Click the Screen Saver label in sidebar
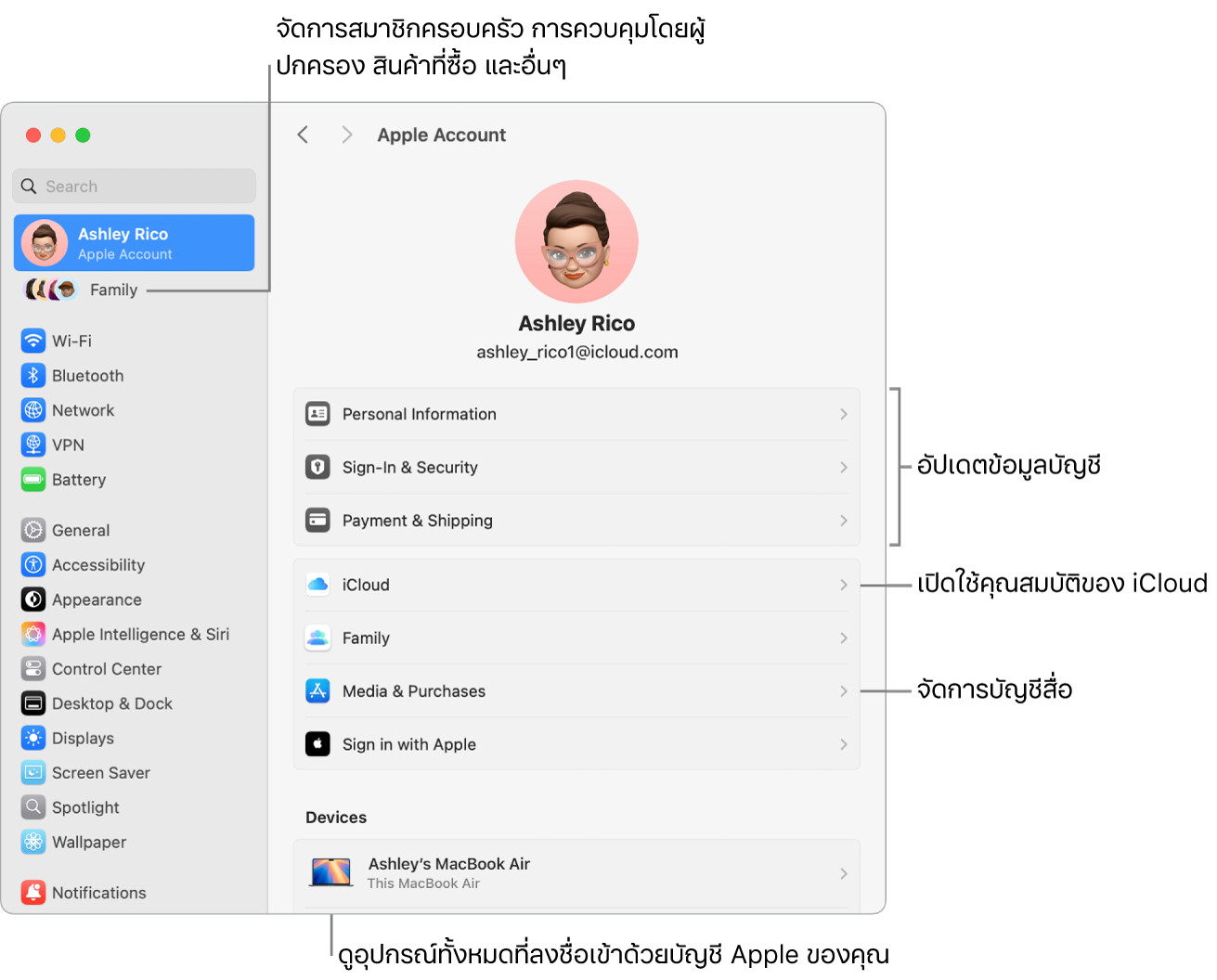Screen dimensions: 1217x980 coord(101,772)
